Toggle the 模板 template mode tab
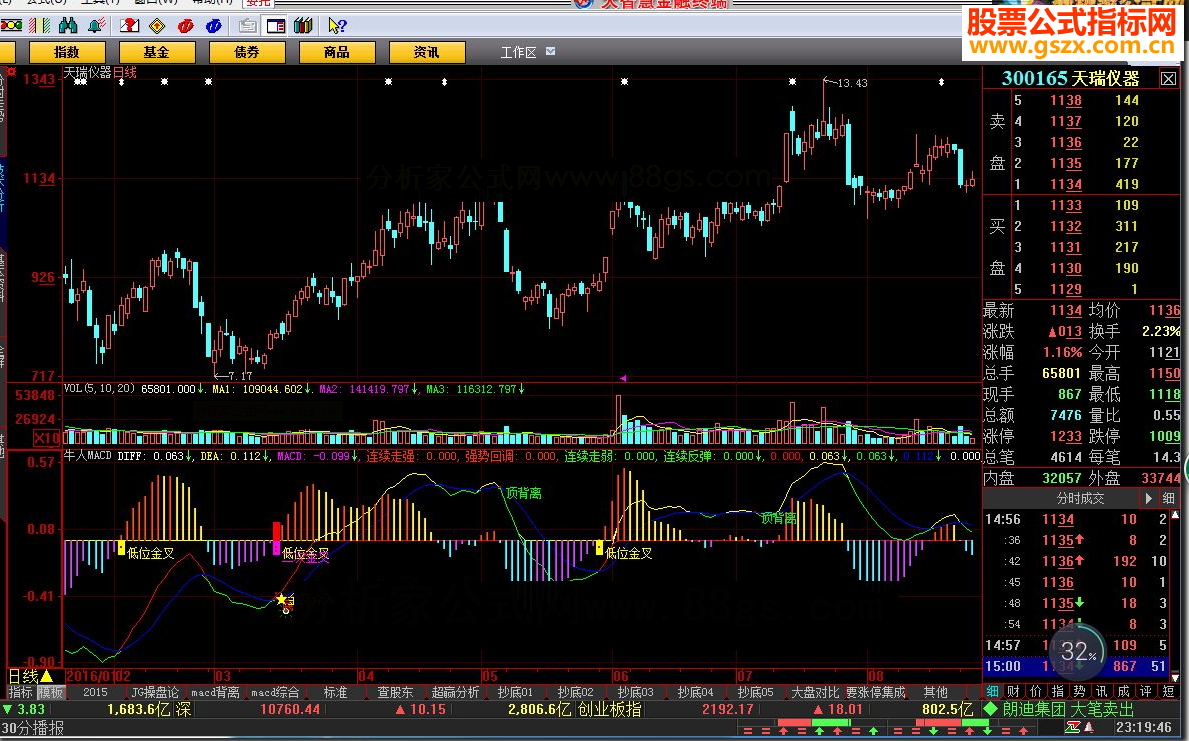Image resolution: width=1189 pixels, height=741 pixels. coord(51,692)
